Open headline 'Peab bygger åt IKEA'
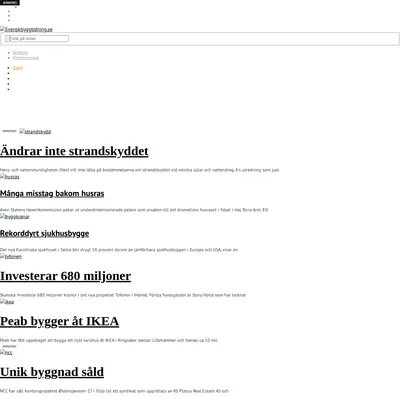Viewport: 400px width, 400px height. (59, 321)
